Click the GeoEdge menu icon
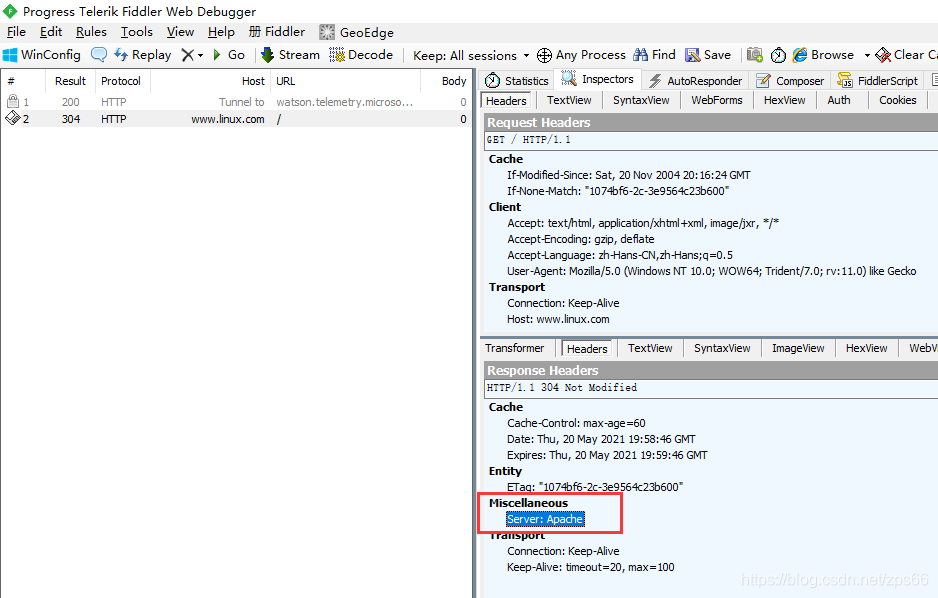Viewport: 938px width, 598px height. (327, 32)
